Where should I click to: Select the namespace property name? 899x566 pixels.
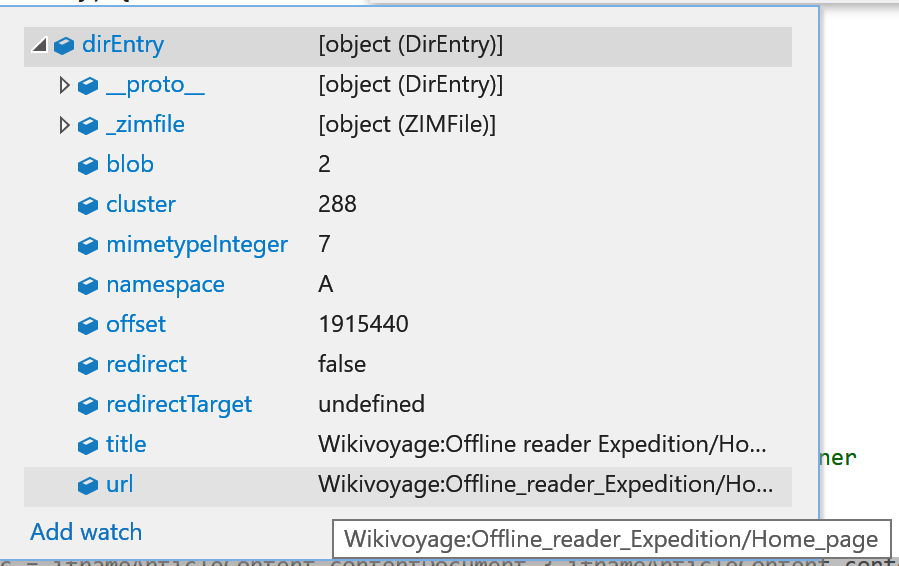click(165, 285)
